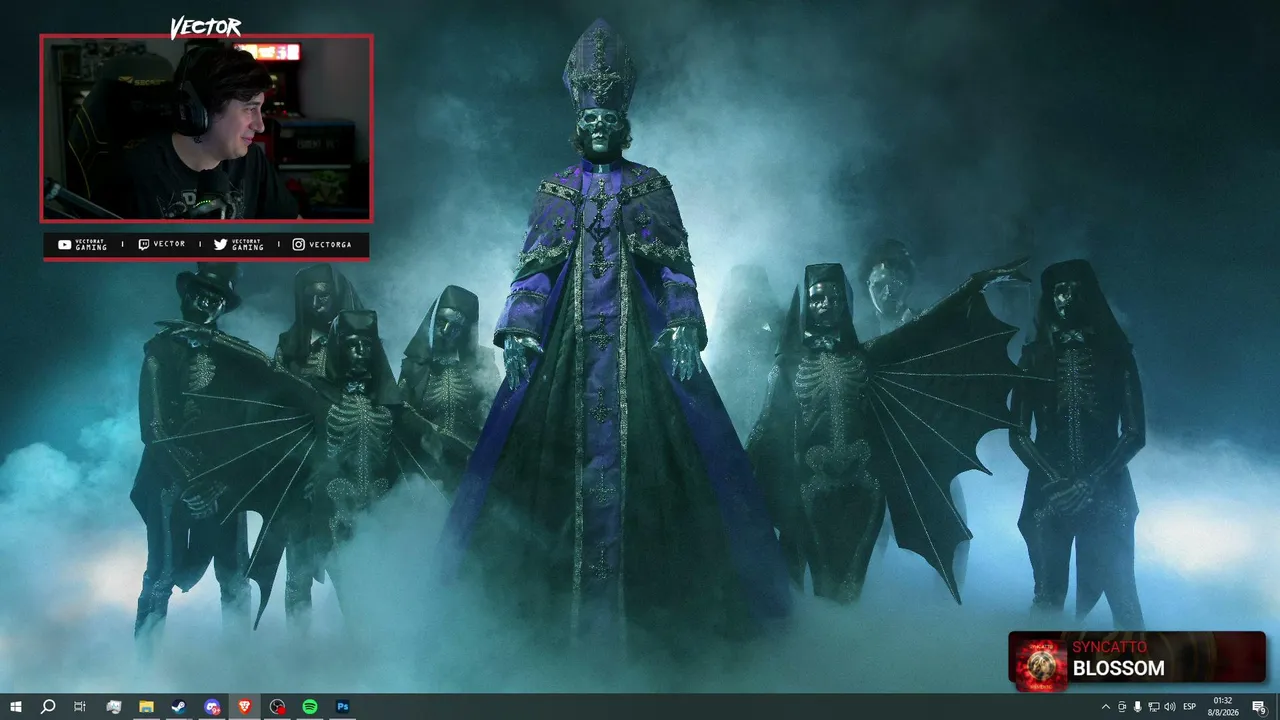Switch to Brave browser in taskbar
Viewport: 1280px width, 720px height.
pos(245,707)
